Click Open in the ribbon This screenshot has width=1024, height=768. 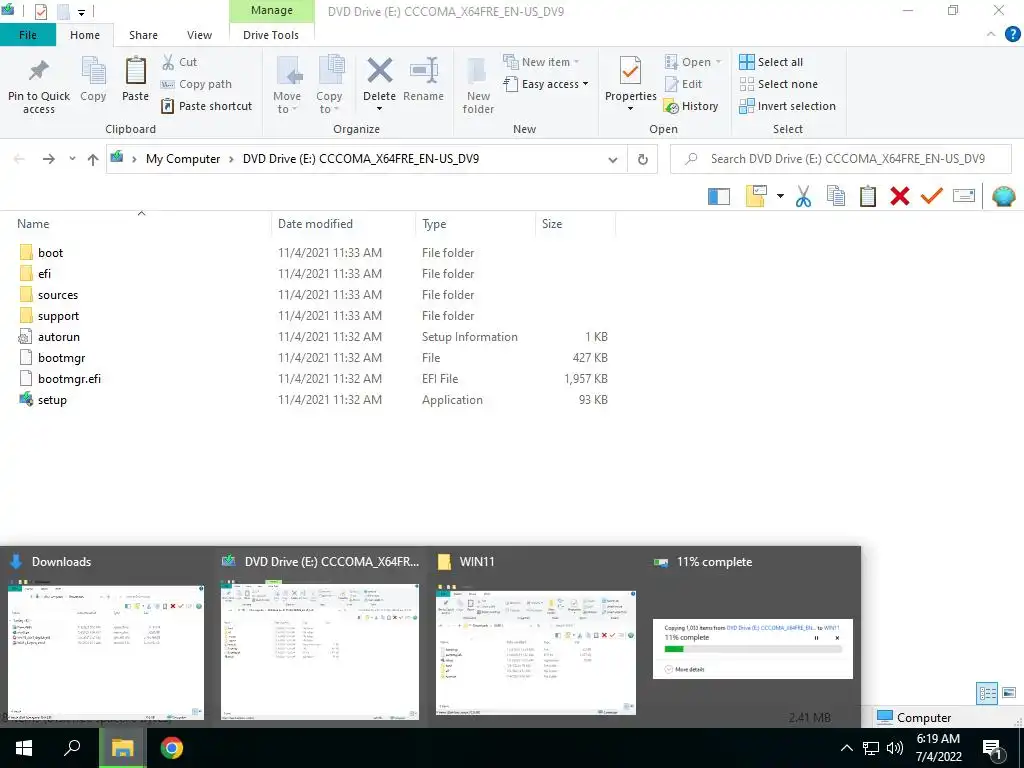(x=693, y=62)
